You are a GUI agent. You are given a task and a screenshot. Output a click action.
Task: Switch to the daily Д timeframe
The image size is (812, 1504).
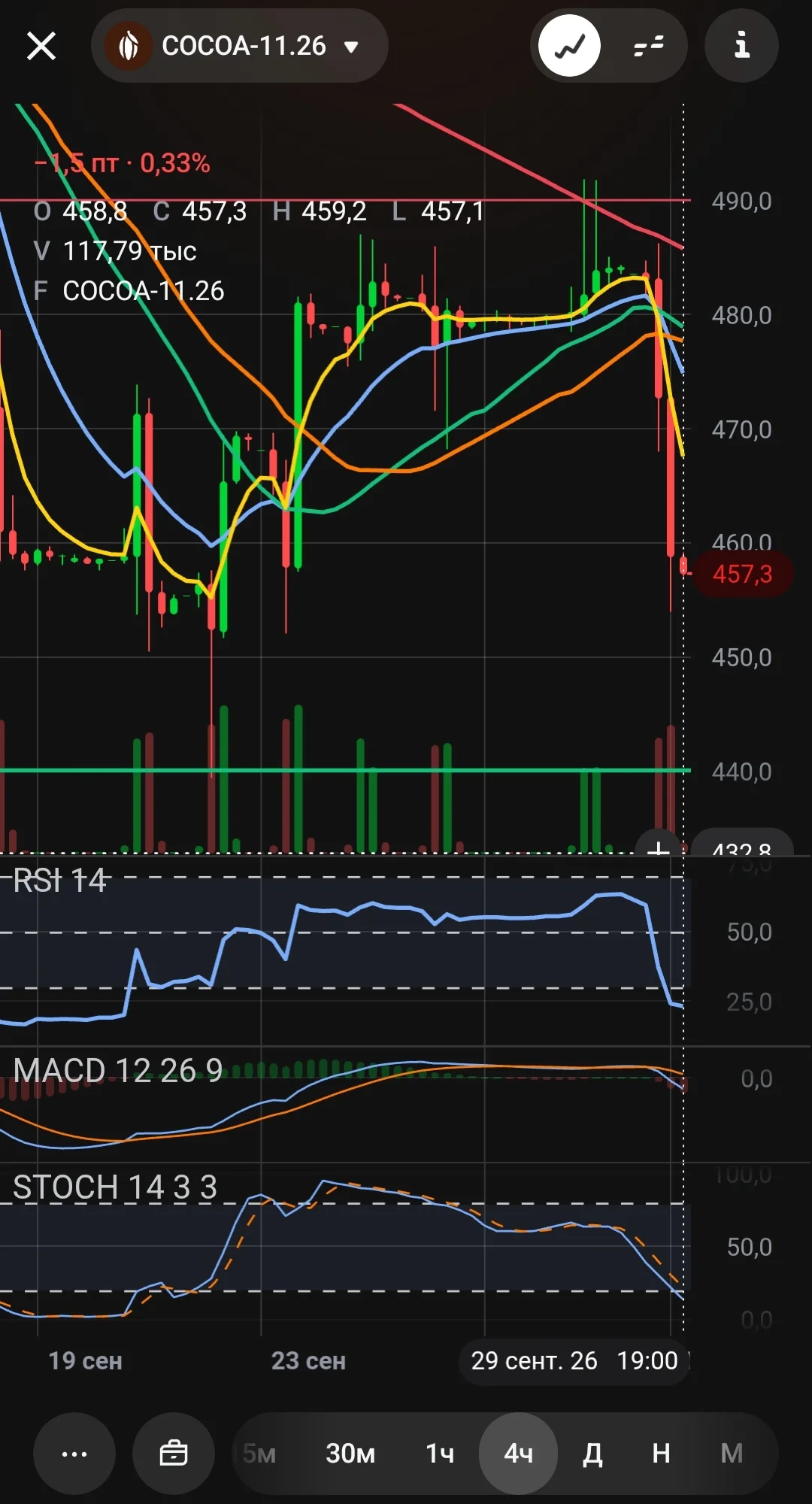pos(592,1453)
